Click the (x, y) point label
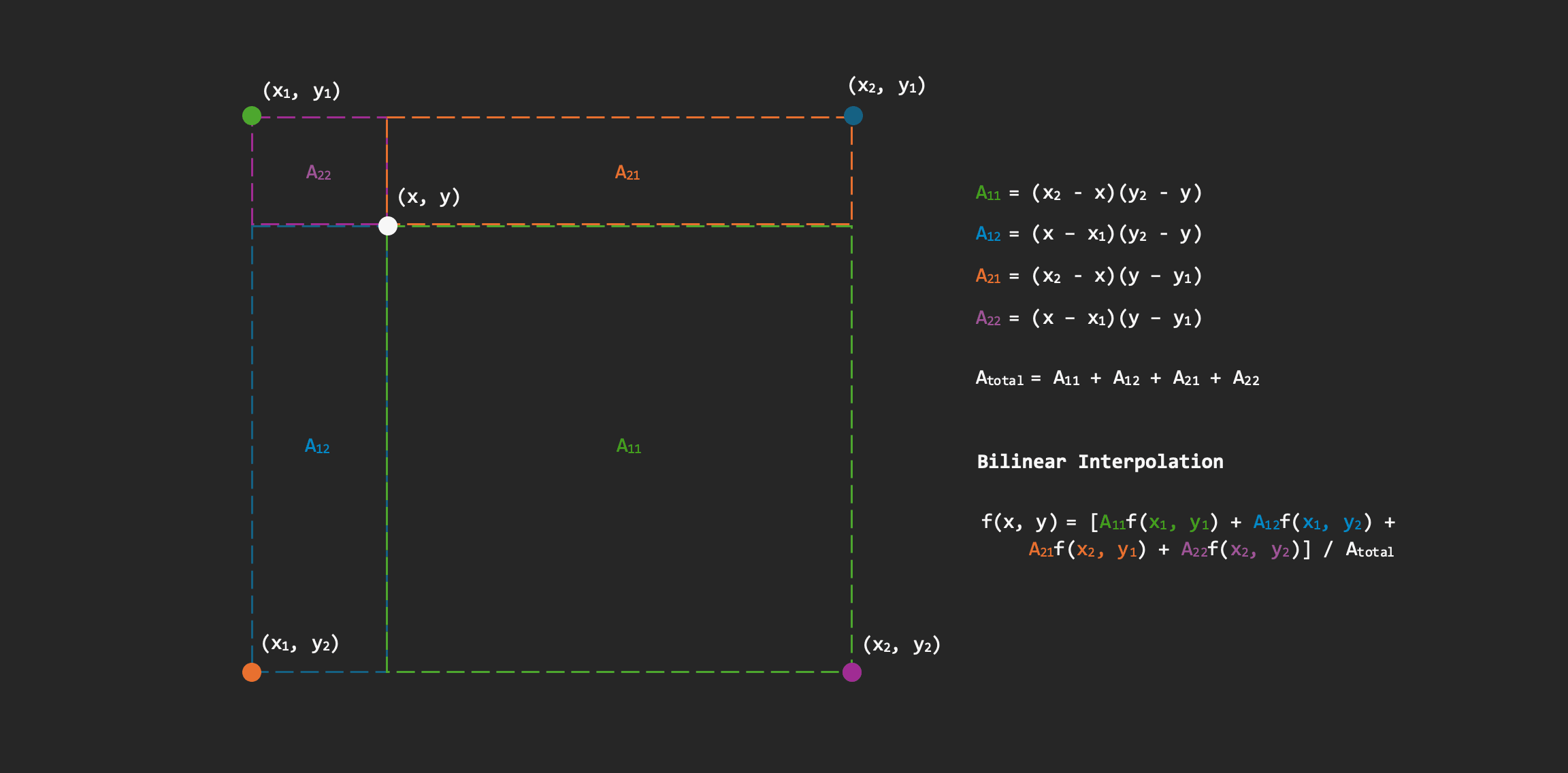The height and width of the screenshot is (773, 1568). tap(429, 197)
